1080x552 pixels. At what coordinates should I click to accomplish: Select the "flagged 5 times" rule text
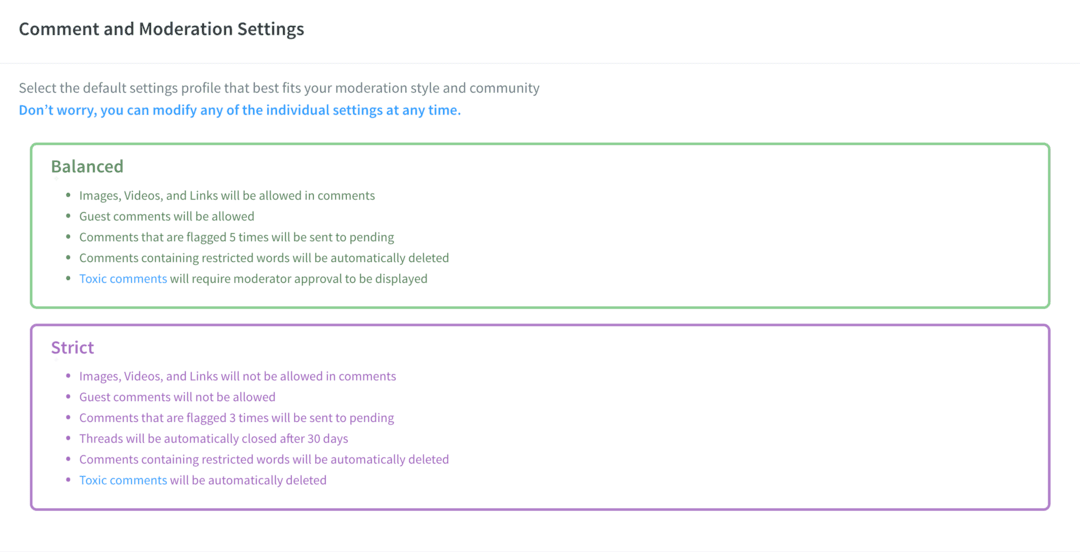pos(236,237)
